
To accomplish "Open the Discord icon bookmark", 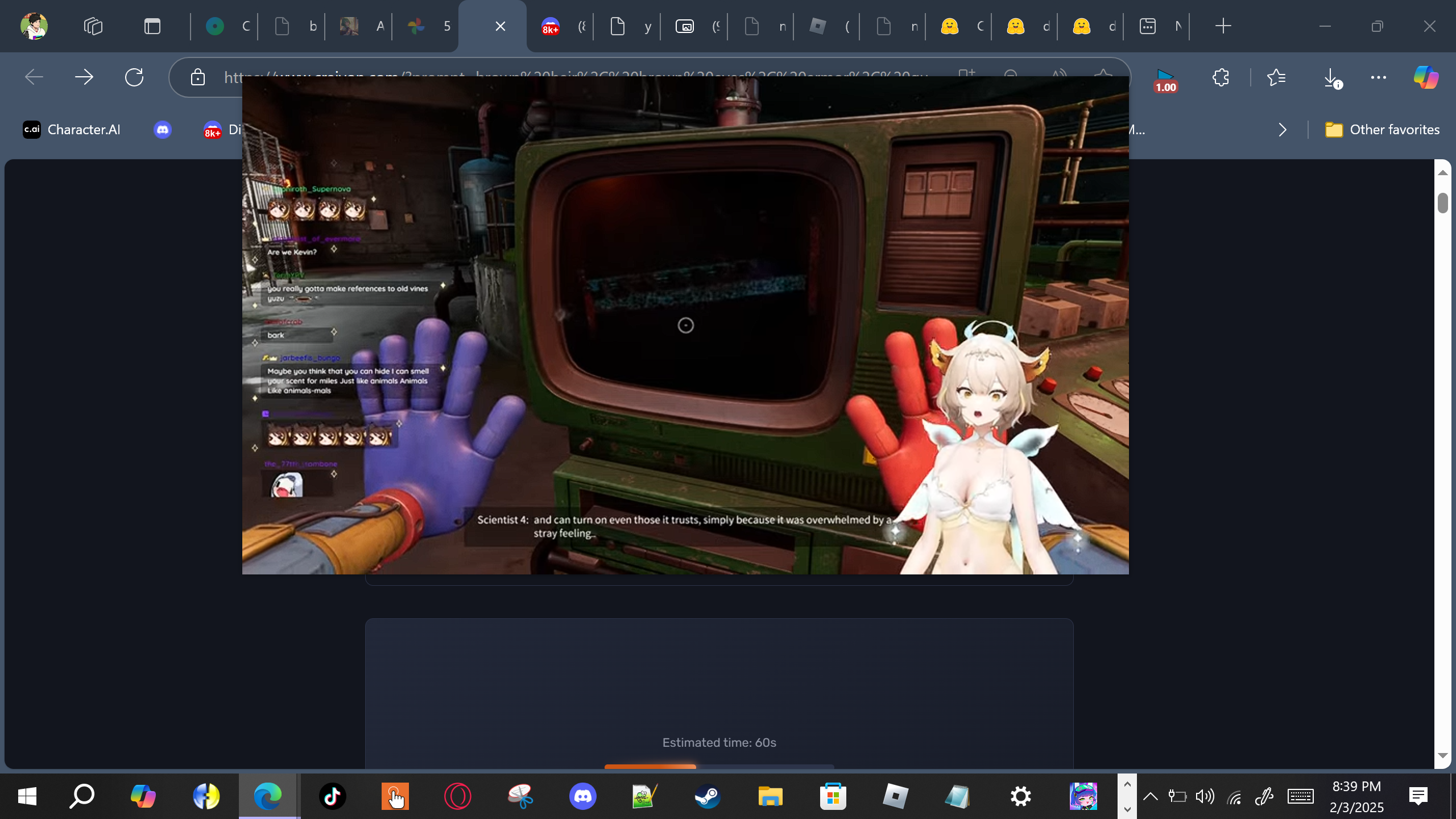I will (x=163, y=130).
